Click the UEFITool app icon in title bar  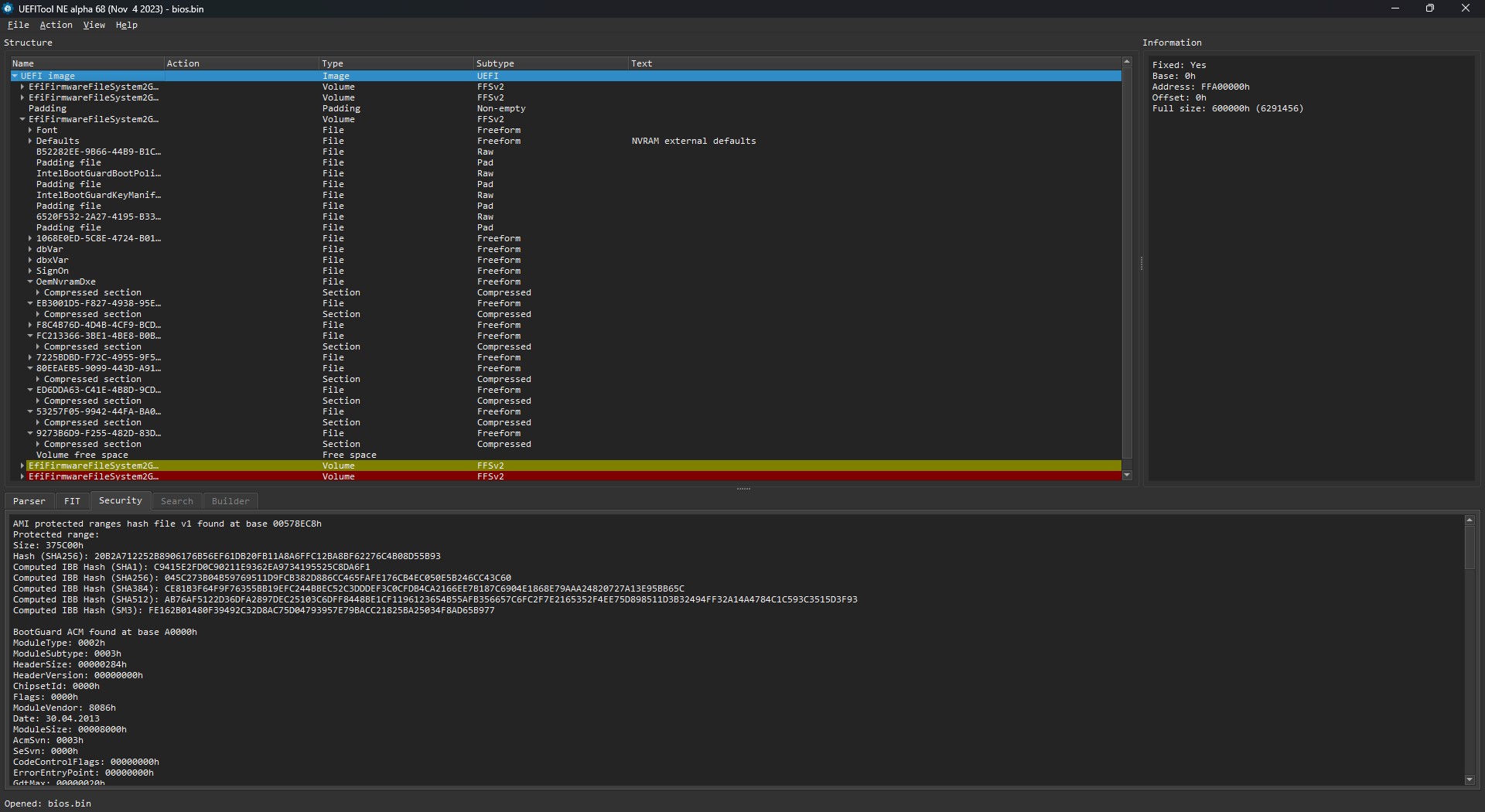(x=9, y=9)
